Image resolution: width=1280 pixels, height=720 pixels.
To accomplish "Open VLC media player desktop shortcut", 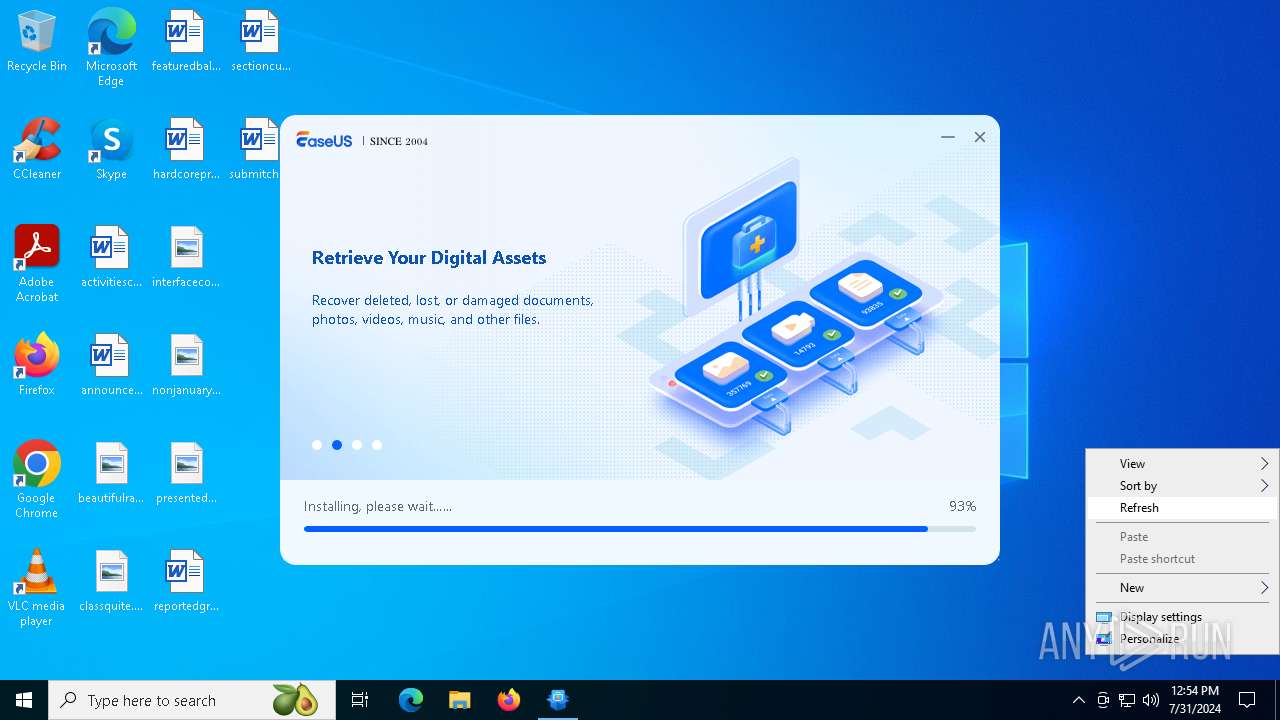I will [x=37, y=587].
